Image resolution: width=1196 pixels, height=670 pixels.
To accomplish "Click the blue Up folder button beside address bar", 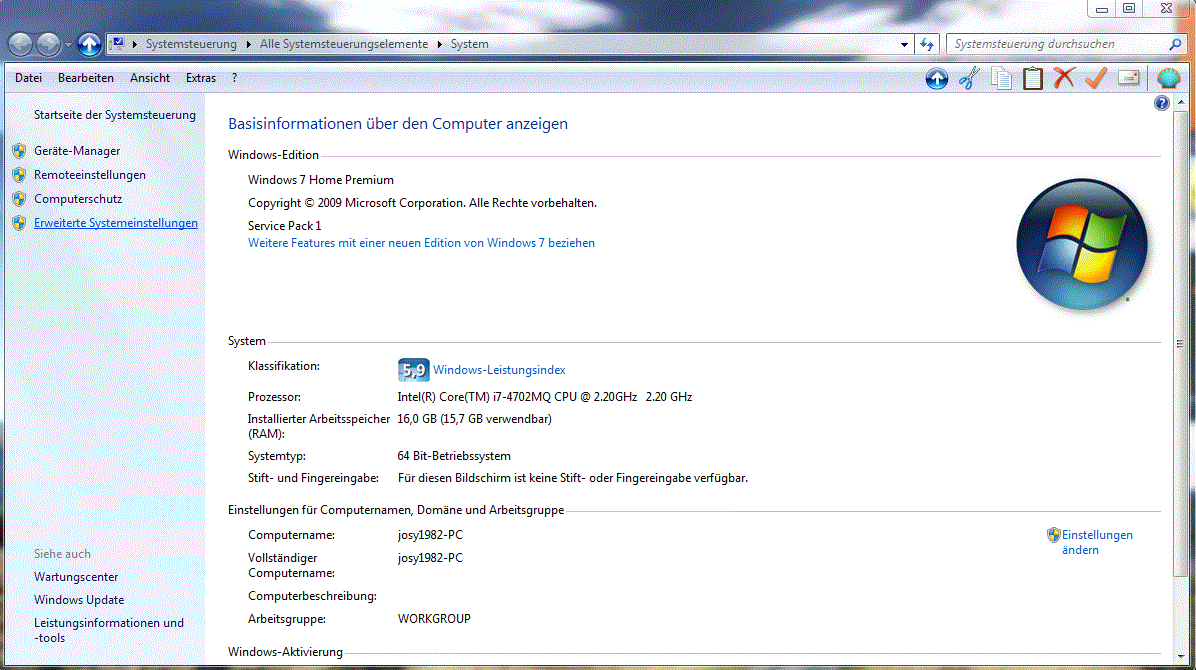I will 89,44.
